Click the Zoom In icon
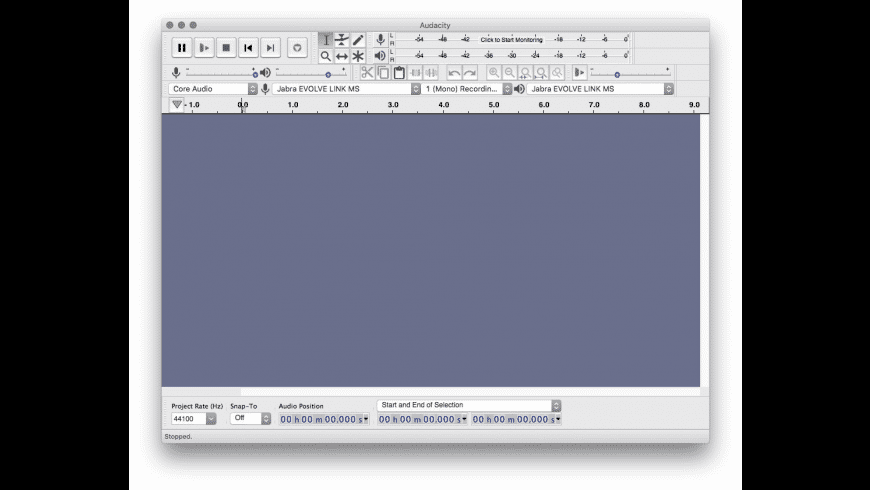 (x=493, y=73)
